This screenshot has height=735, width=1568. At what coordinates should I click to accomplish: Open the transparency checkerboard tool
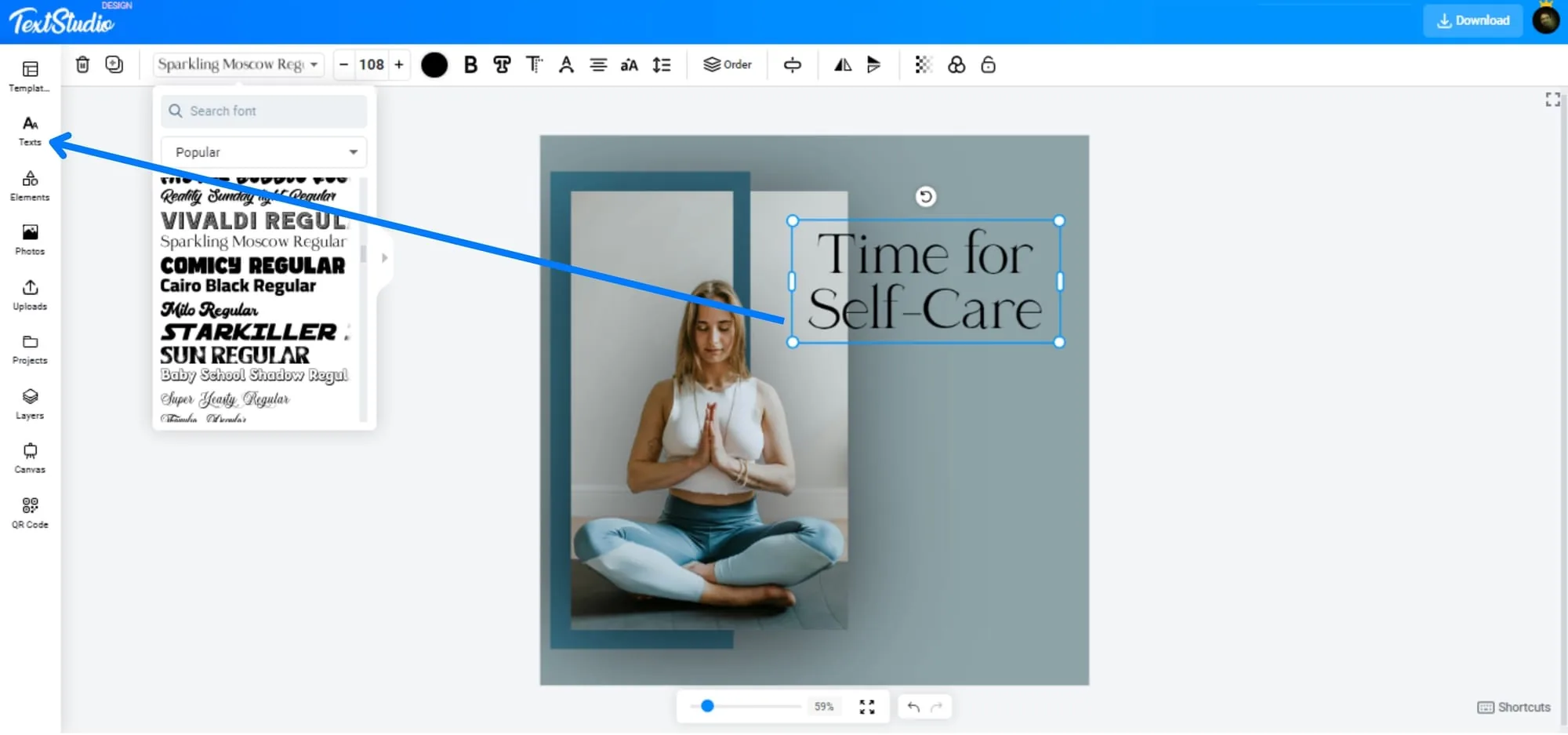coord(924,65)
